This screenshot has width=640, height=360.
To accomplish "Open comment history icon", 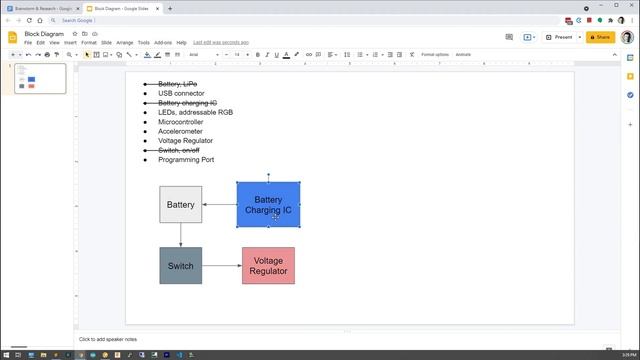I will click(x=509, y=37).
